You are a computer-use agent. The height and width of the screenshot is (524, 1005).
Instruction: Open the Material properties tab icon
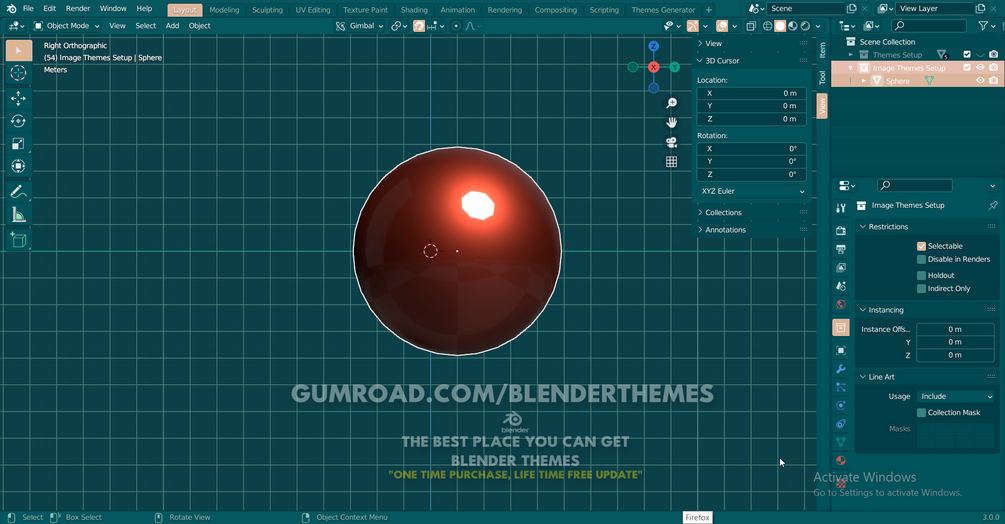(841, 460)
